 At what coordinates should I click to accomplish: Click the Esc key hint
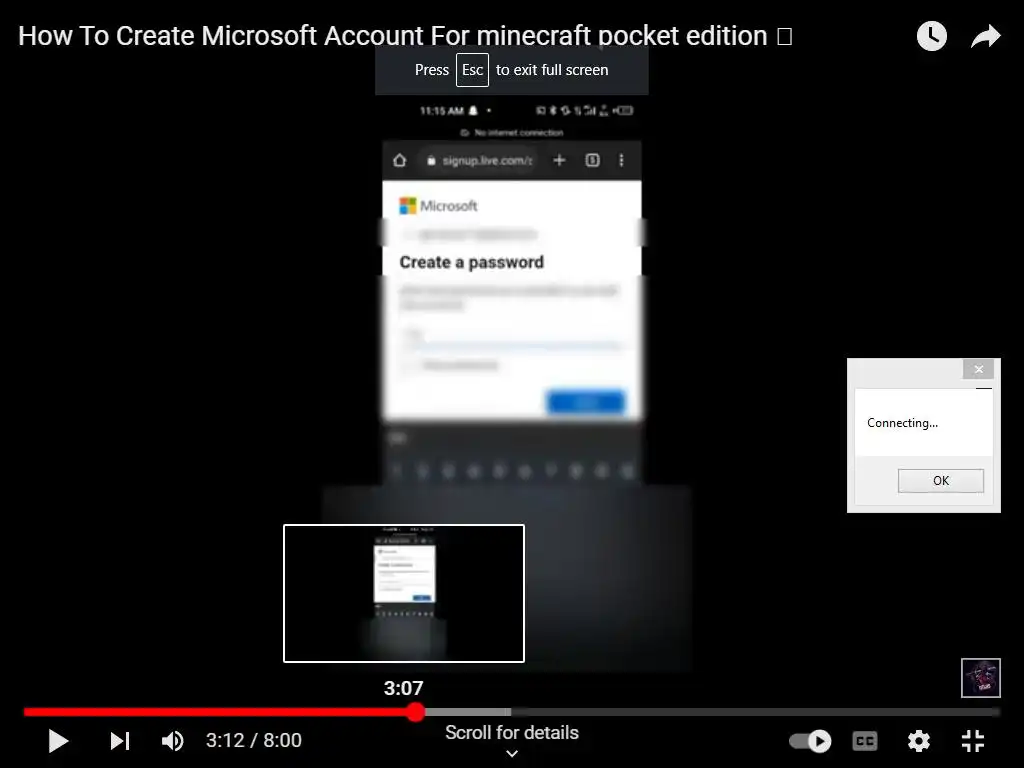[472, 70]
